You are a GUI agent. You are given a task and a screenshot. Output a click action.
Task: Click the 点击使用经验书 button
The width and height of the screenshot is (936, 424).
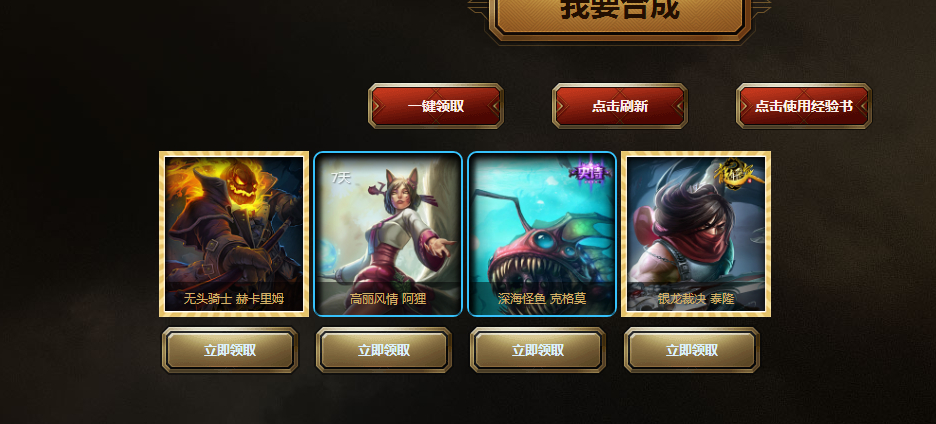point(803,106)
